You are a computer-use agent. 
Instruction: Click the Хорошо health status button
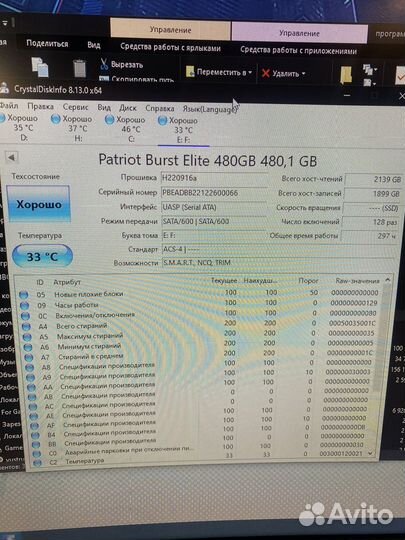39,204
